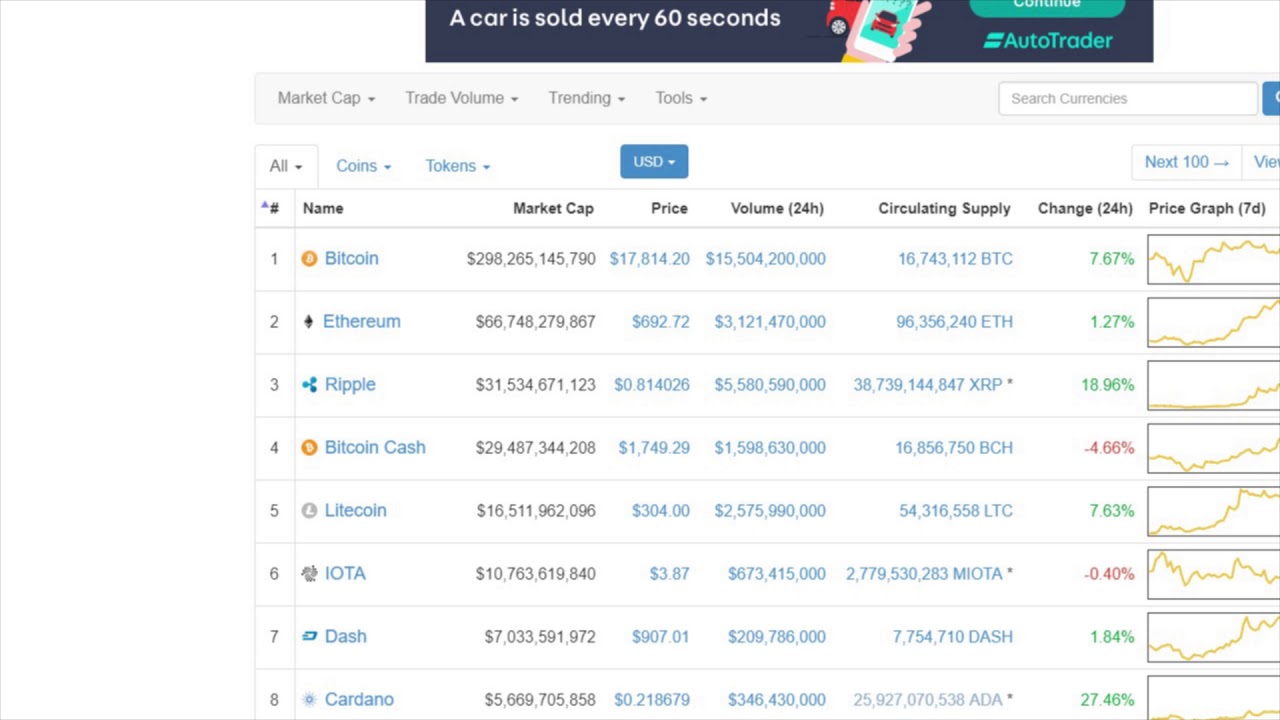The width and height of the screenshot is (1280, 720).
Task: Open the Cardano currency page
Action: tap(359, 700)
